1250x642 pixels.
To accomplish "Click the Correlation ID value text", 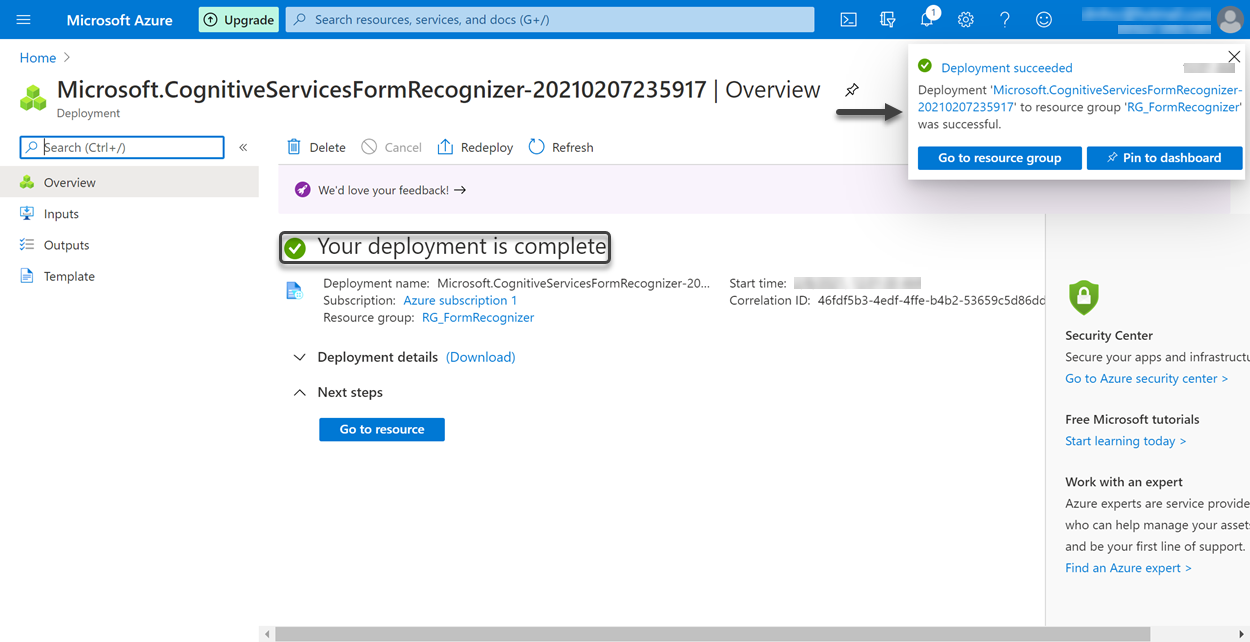I will [x=931, y=300].
